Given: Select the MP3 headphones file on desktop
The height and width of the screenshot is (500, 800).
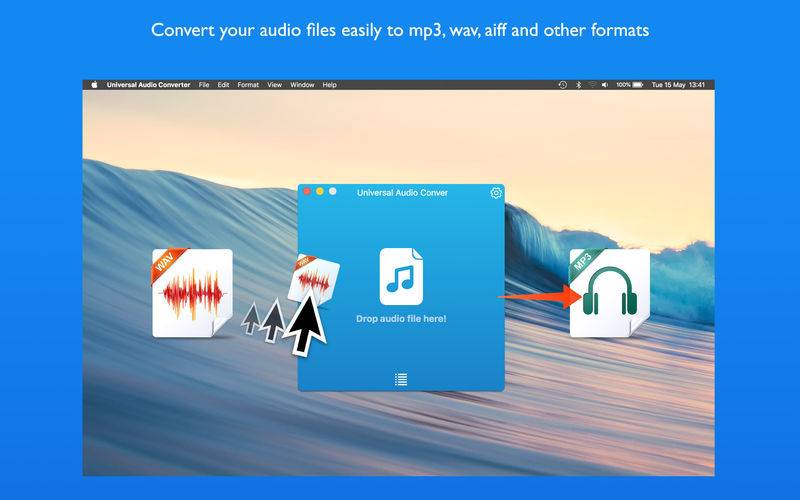Looking at the screenshot, I should click(x=610, y=293).
